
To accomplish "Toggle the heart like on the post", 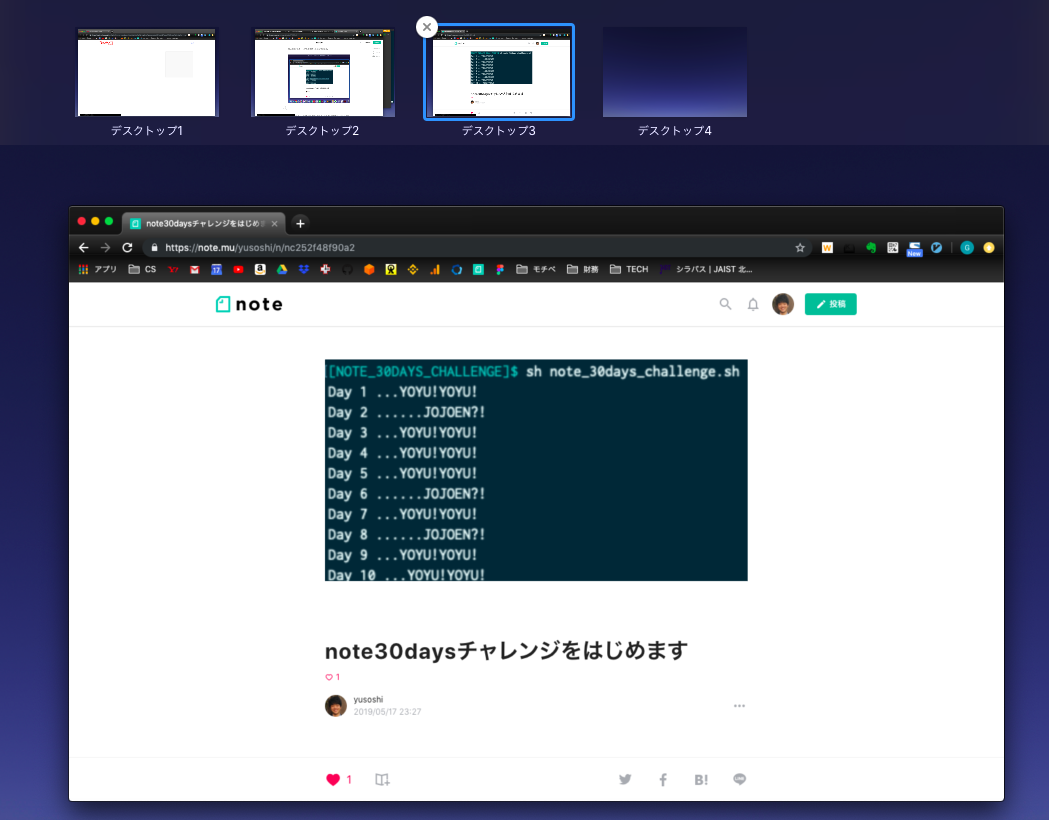I will pos(331,676).
